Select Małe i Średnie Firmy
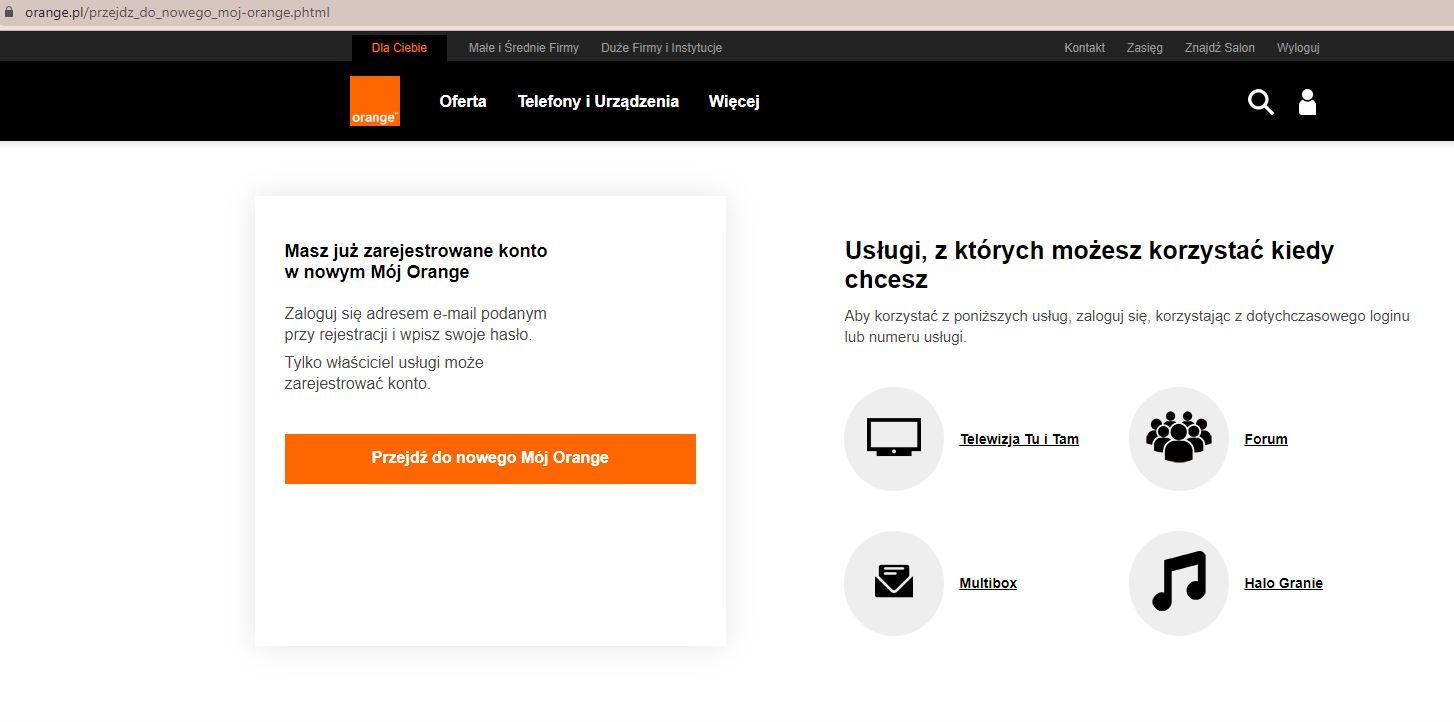1454x722 pixels. (524, 47)
